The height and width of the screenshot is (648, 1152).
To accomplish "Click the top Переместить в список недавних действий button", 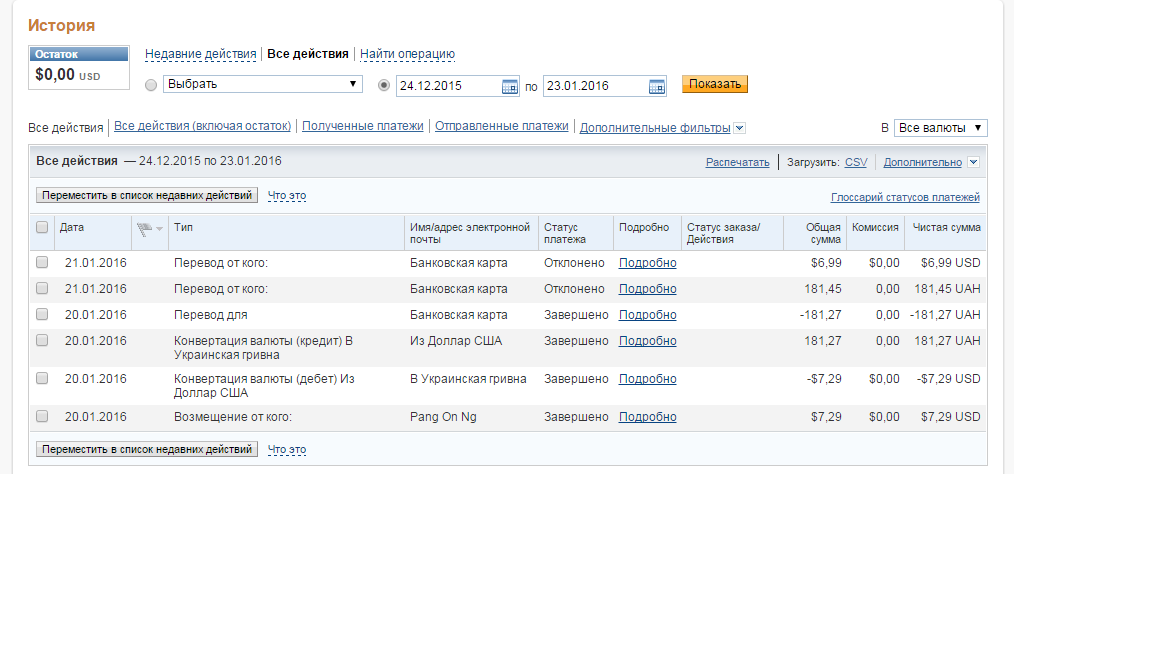I will pos(147,196).
